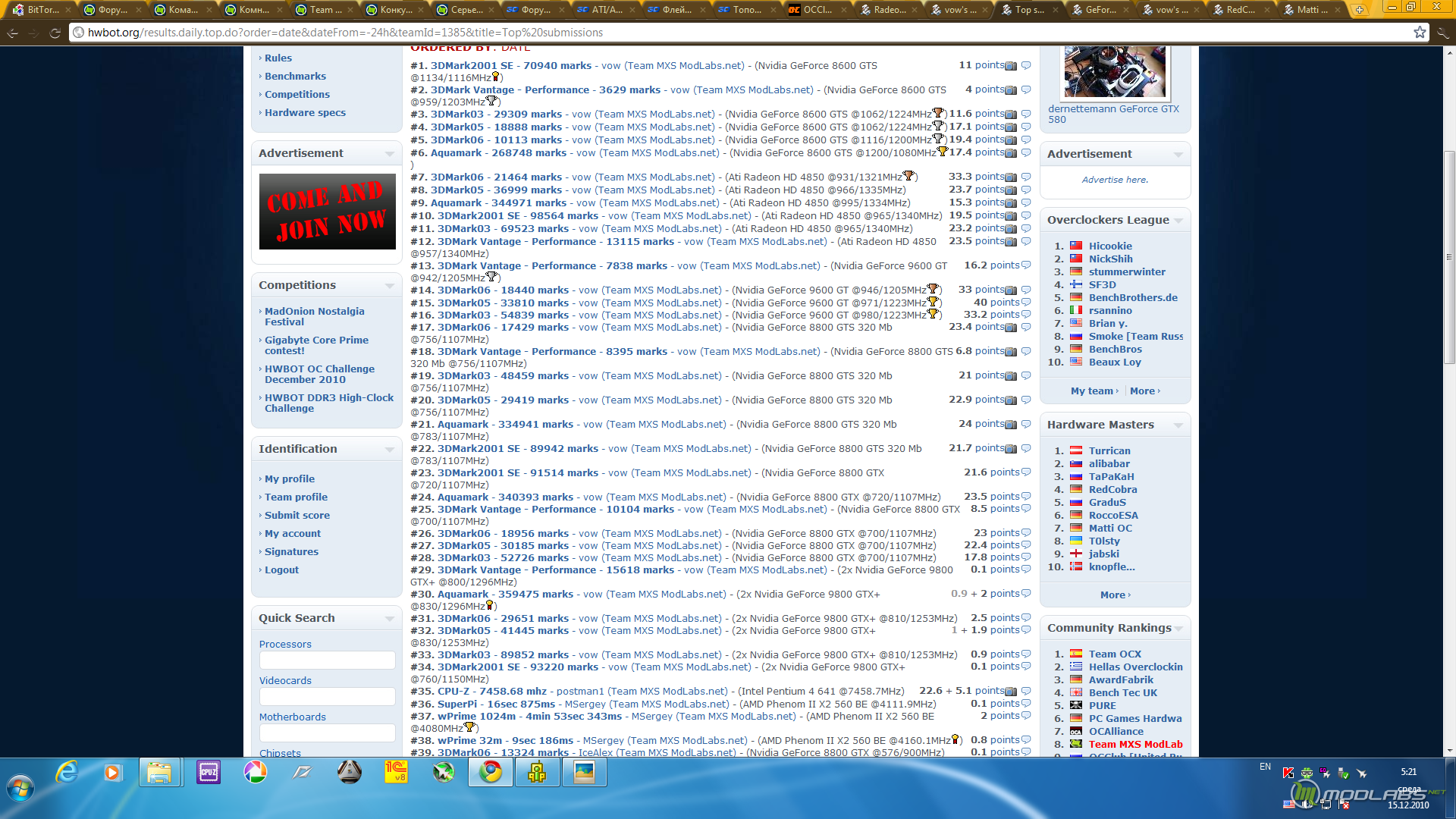
Task: Open a new tab with the plus button
Action: 1360,10
